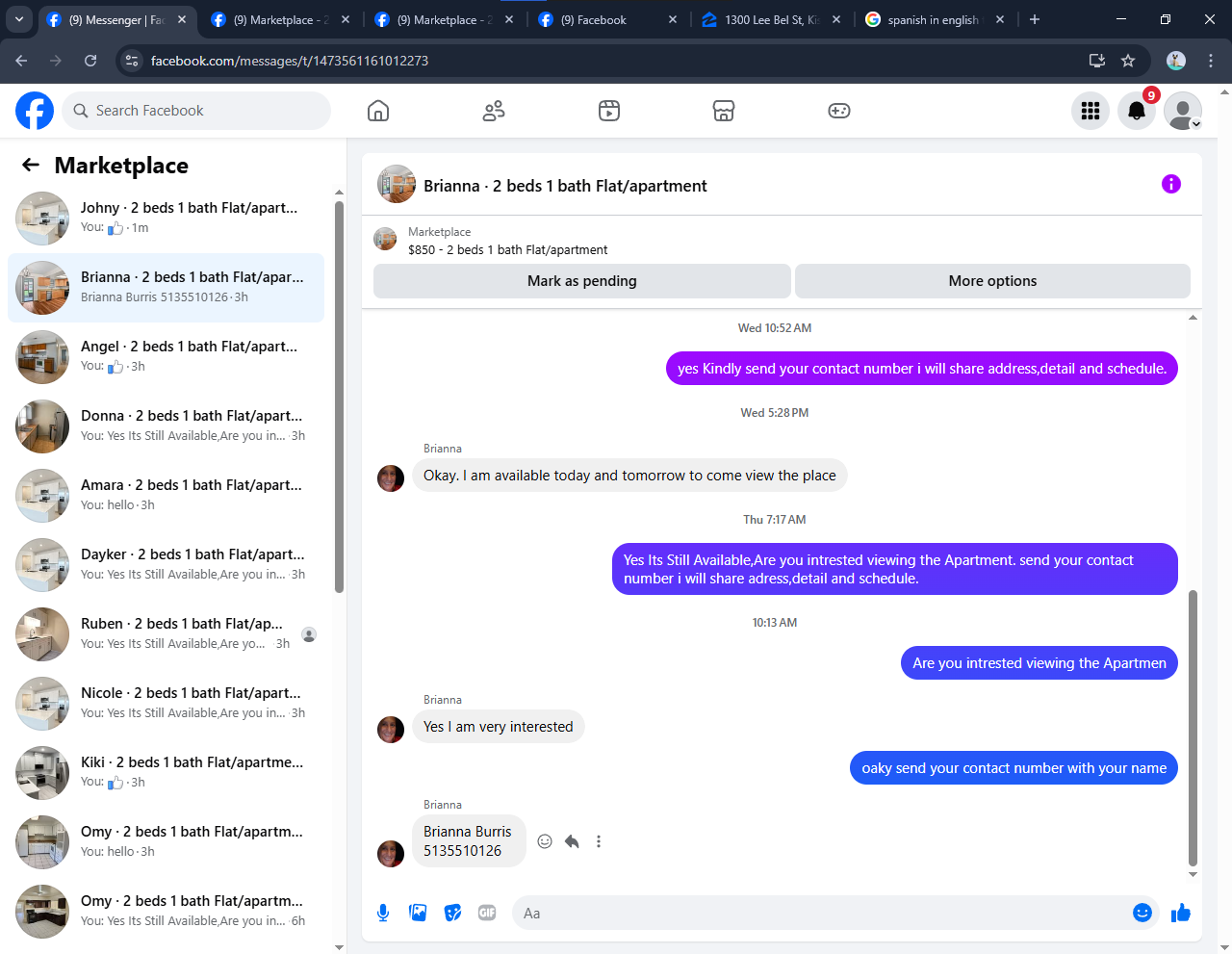Click Brianna's avatar beside 'Okay. I am available'
The image size is (1232, 954).
point(391,477)
